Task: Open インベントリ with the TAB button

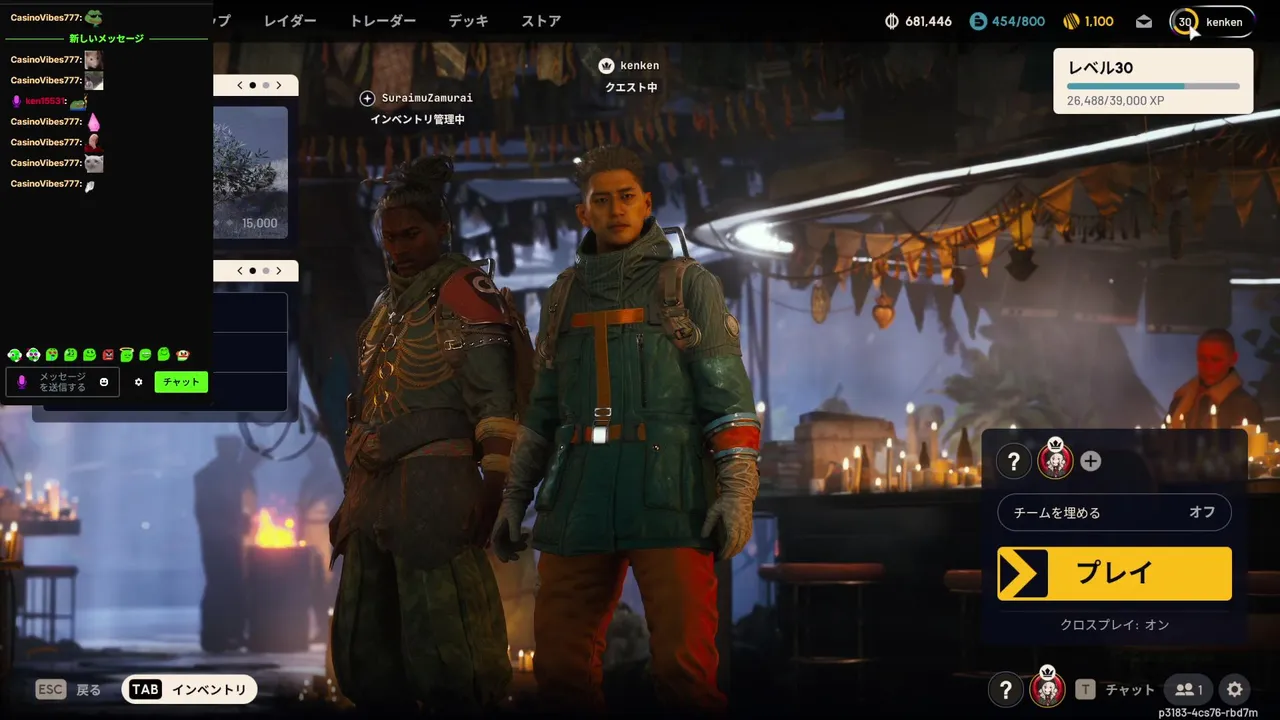Action: 189,690
